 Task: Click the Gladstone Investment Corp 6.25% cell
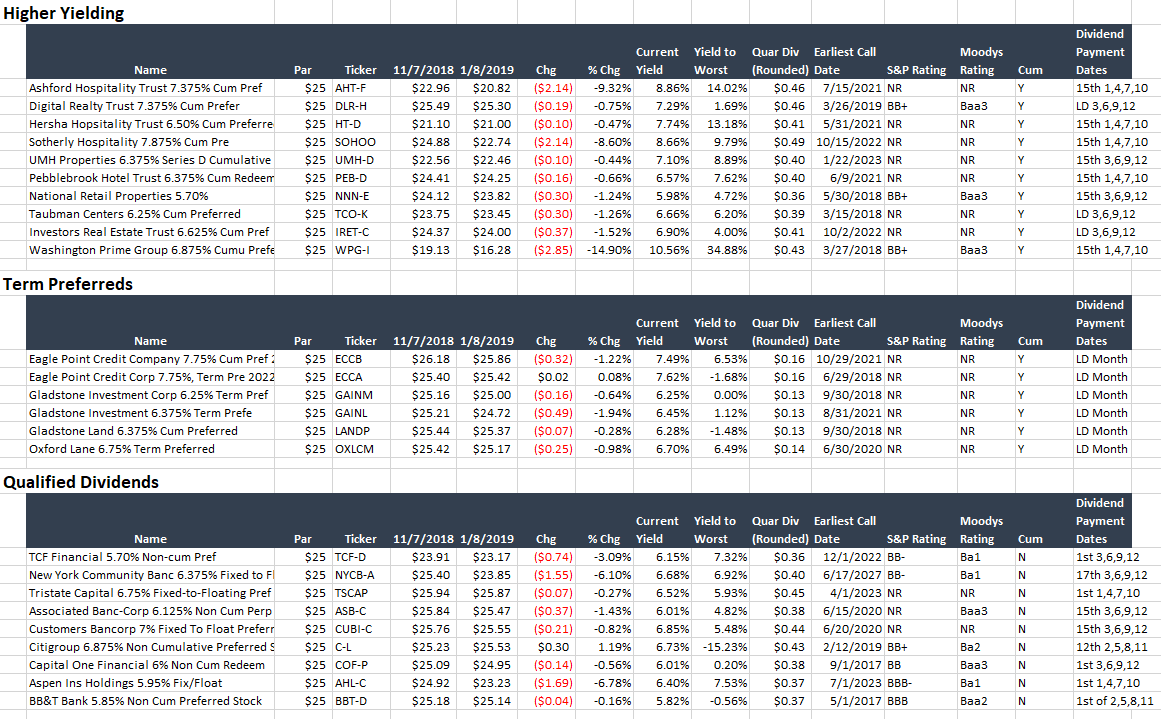pyautogui.click(x=150, y=395)
